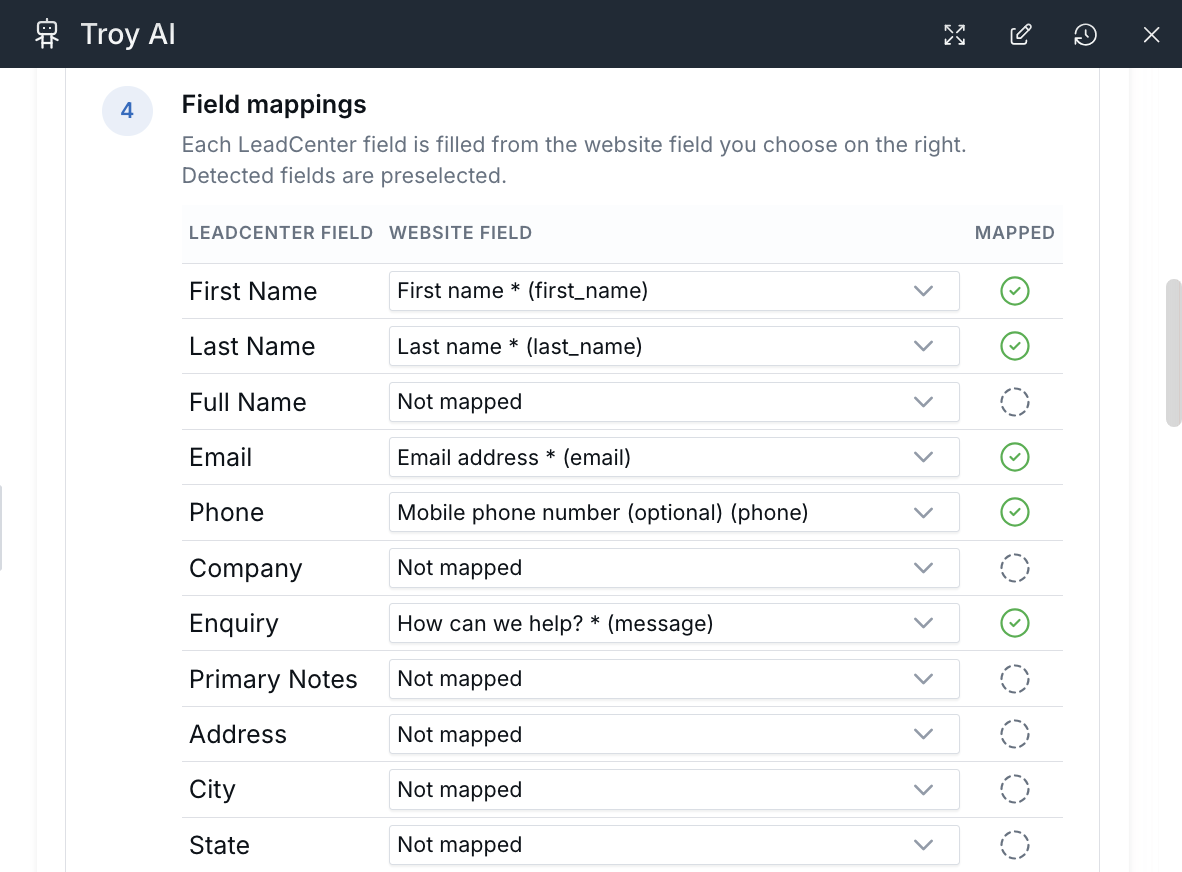Click the unmapped dashed circle for State

coord(1015,845)
